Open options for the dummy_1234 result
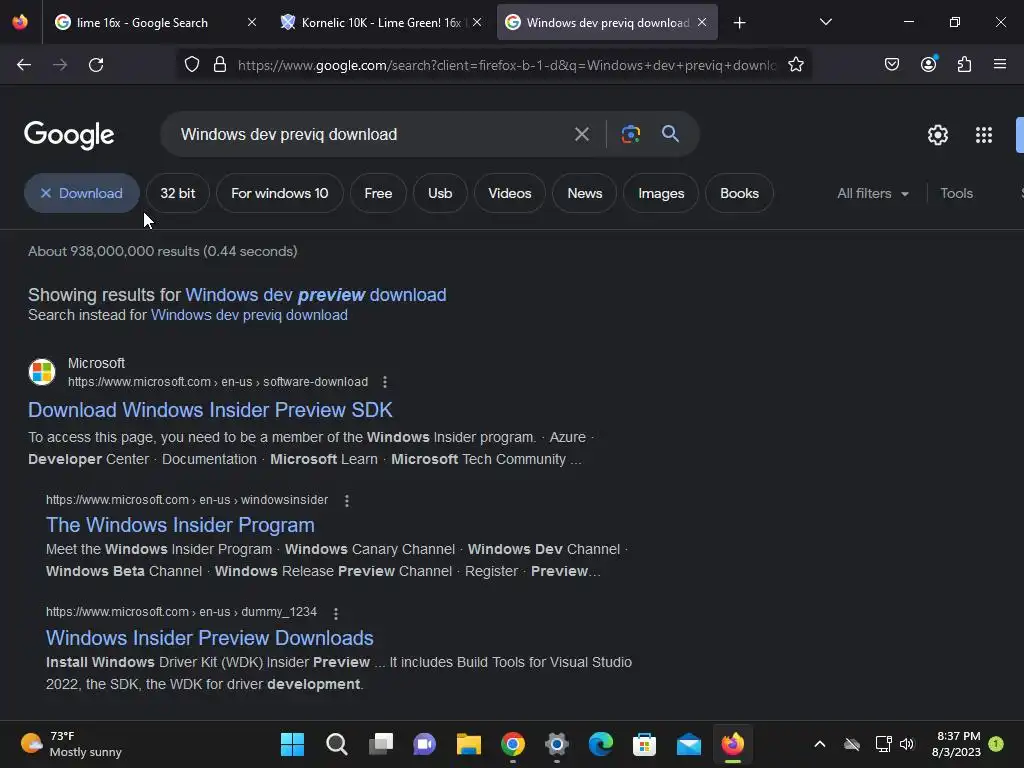 pos(336,614)
